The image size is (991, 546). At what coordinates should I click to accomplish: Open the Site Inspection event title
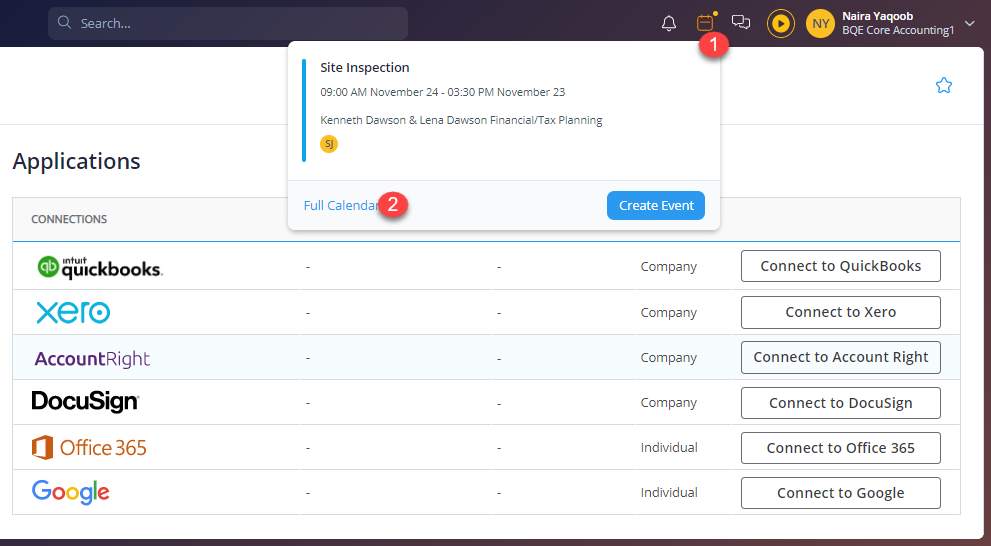point(365,68)
